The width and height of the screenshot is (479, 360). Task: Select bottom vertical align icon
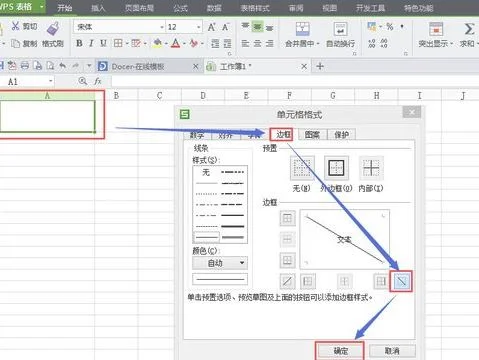tap(270, 27)
